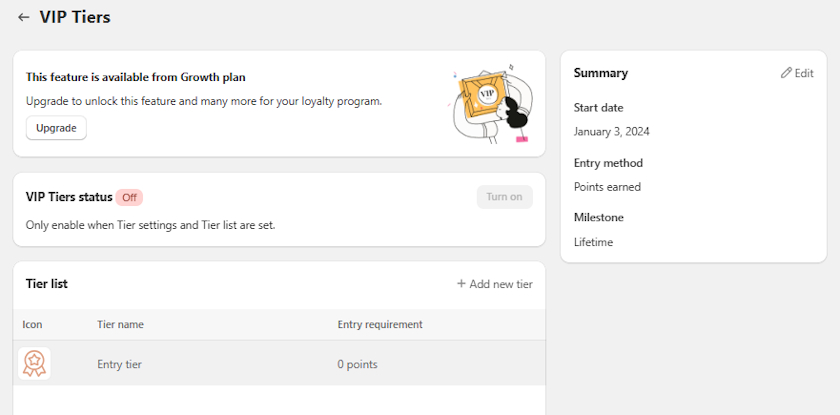Click the pencil icon in Summary

(x=786, y=73)
